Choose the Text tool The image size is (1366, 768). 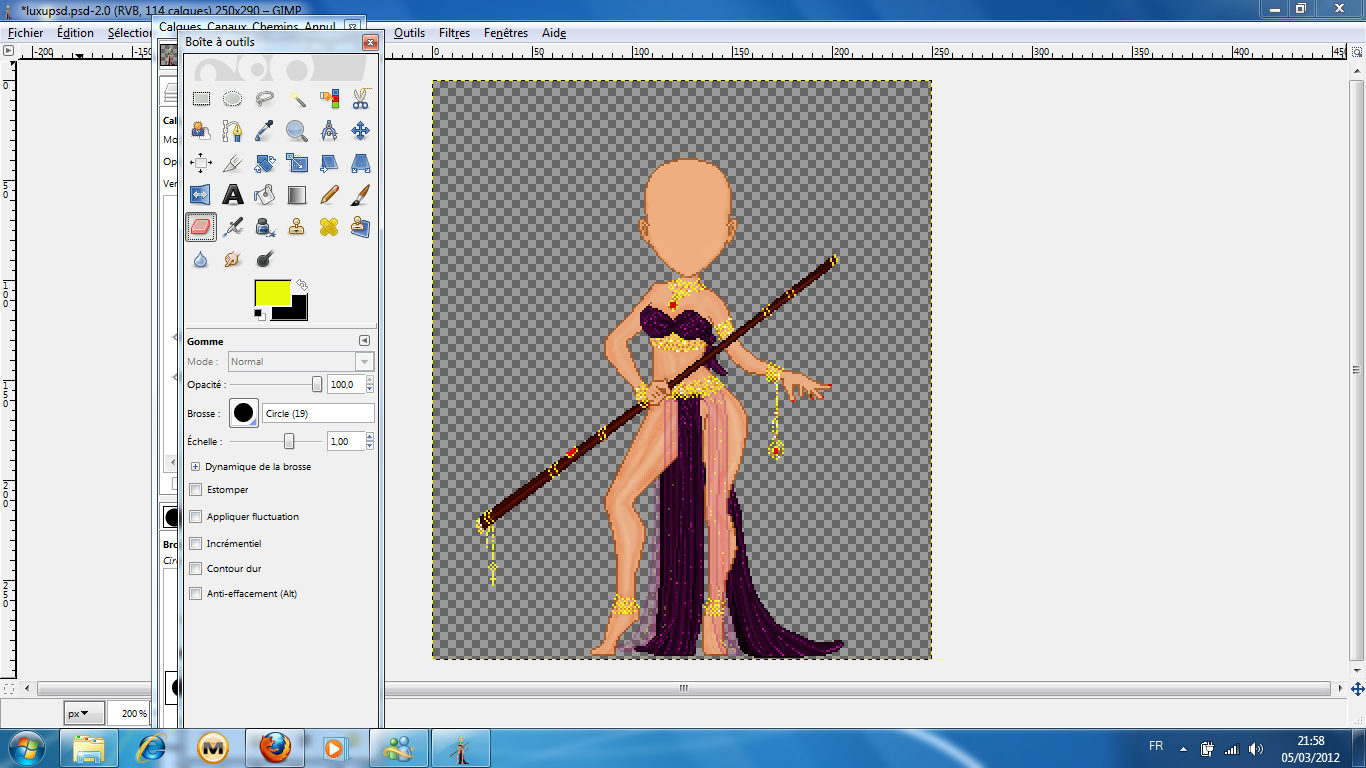233,194
